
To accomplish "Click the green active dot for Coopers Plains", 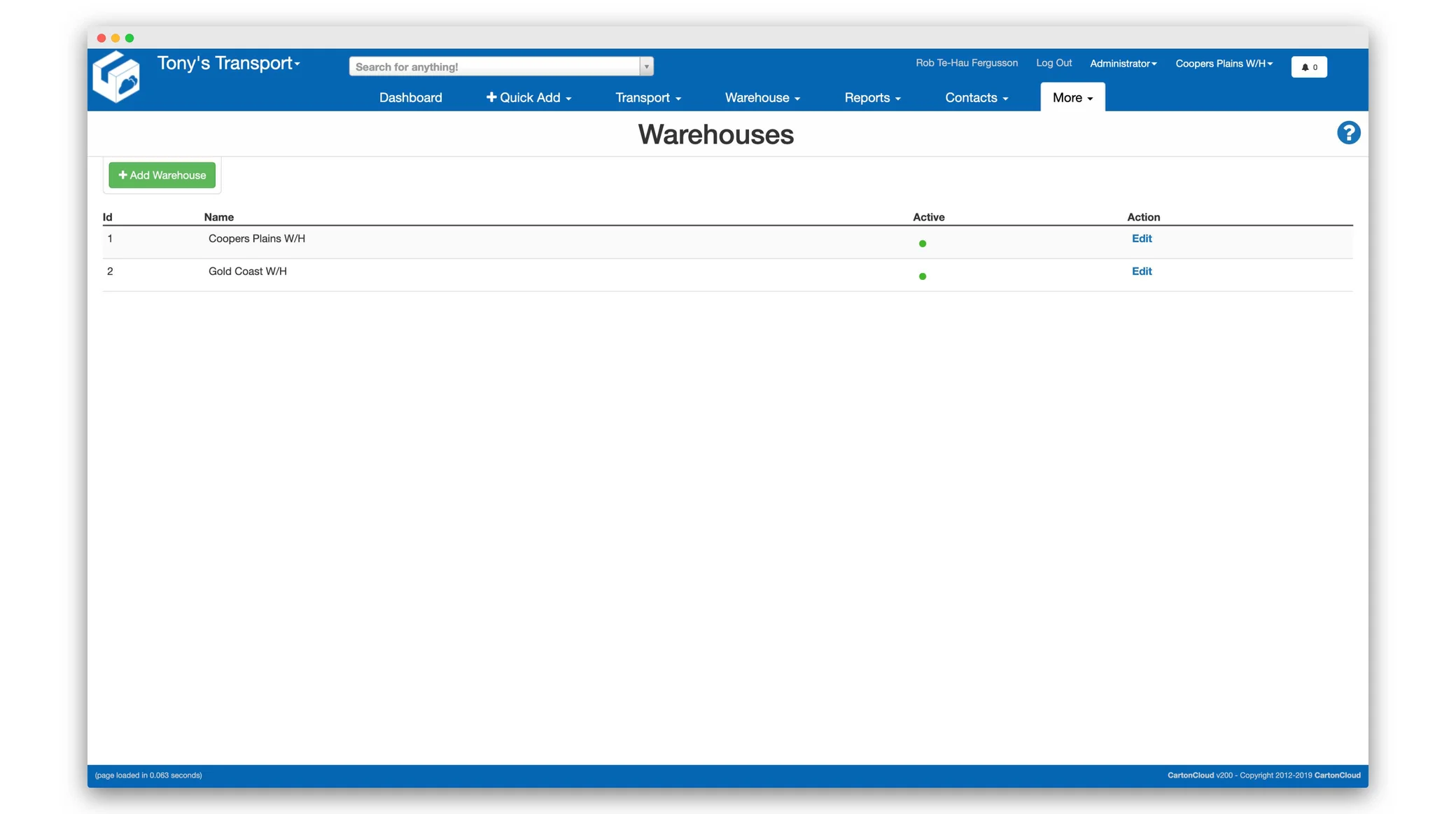I will (x=922, y=244).
